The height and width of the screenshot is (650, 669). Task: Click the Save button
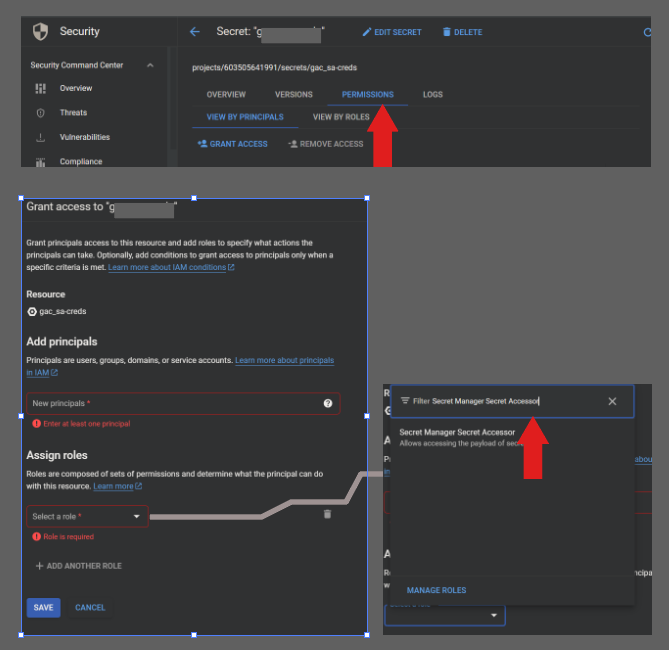pyautogui.click(x=44, y=608)
